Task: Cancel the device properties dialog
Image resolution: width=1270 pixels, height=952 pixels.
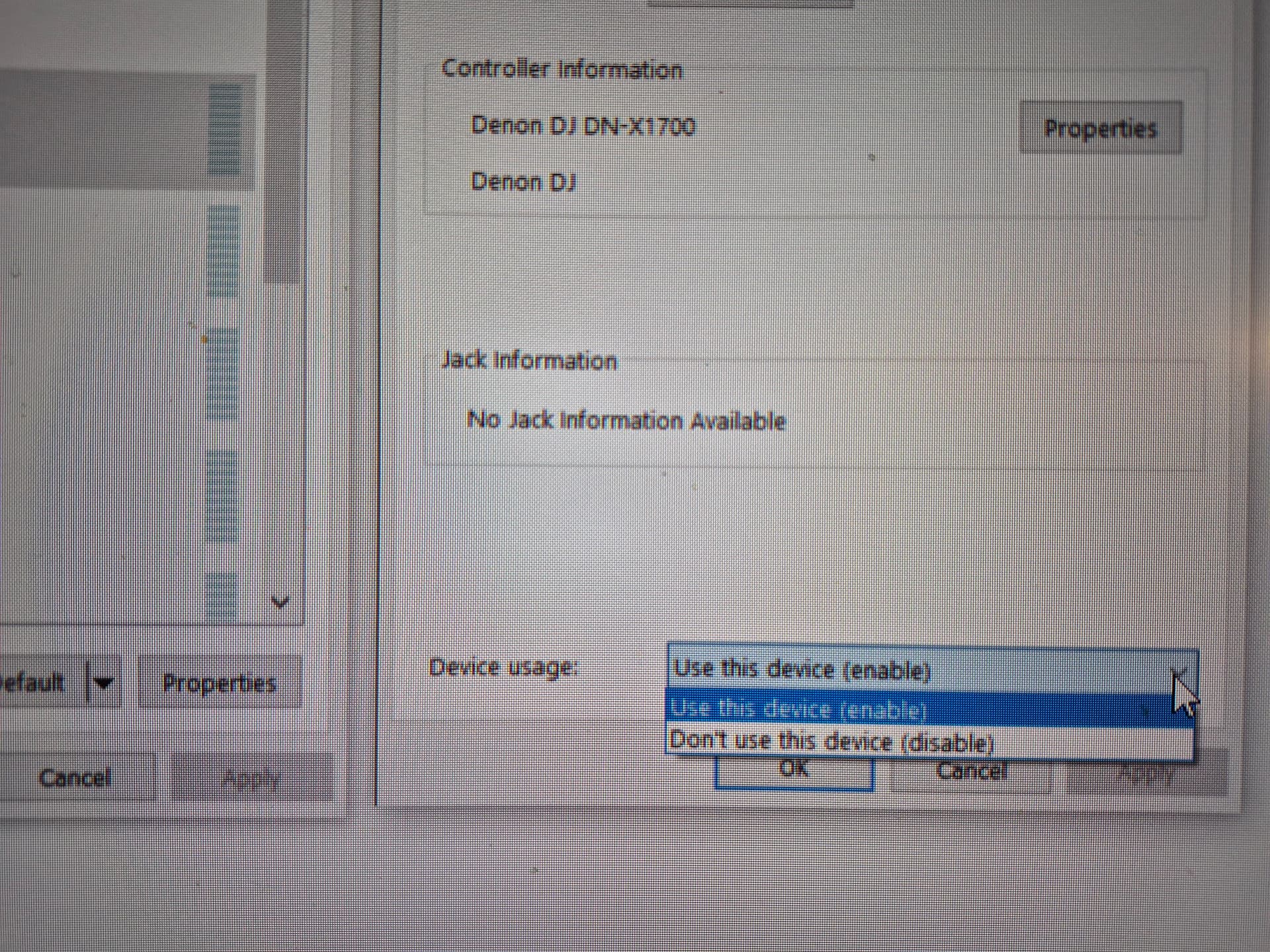Action: pos(971,773)
